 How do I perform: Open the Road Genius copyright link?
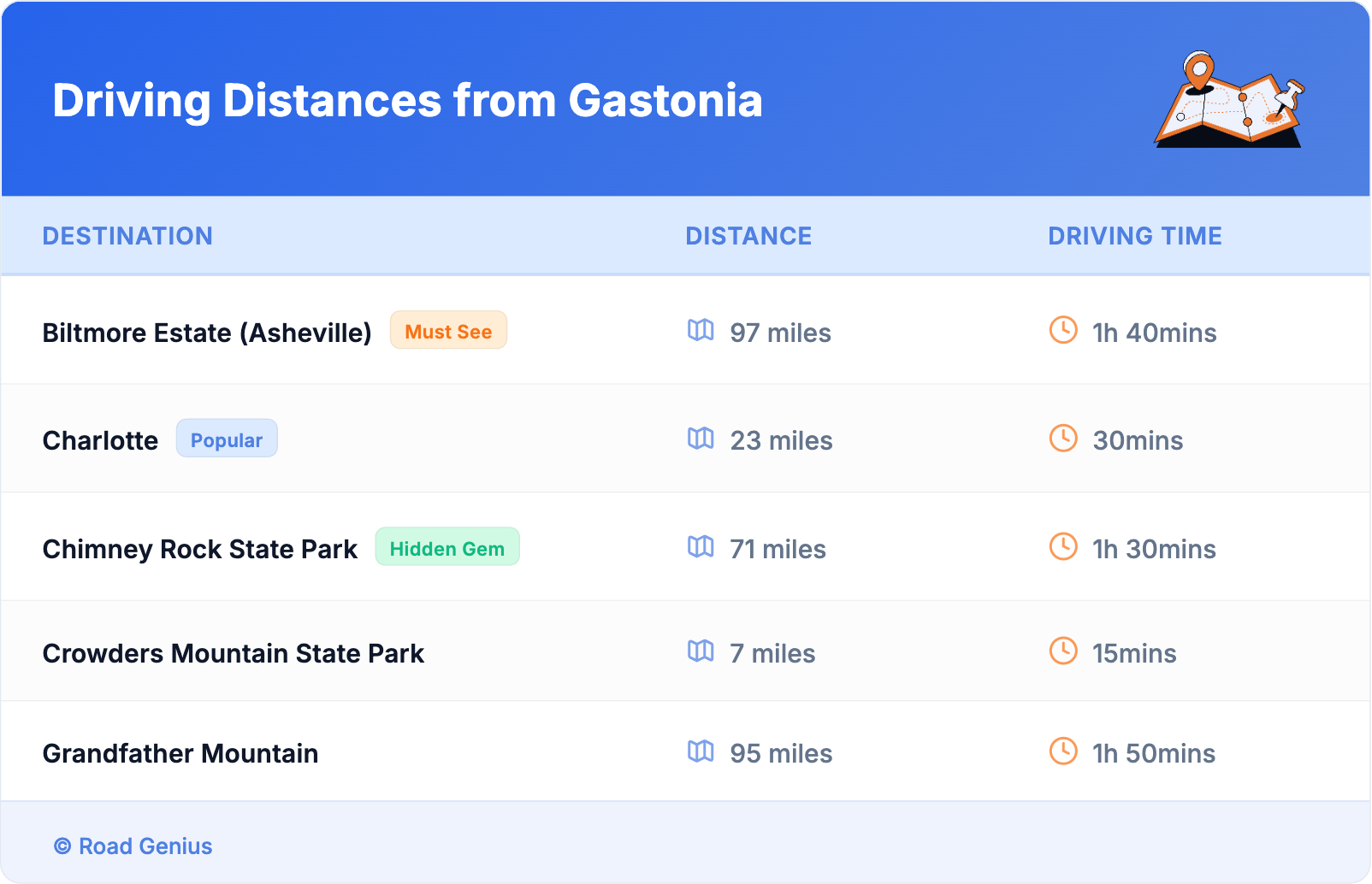point(133,846)
